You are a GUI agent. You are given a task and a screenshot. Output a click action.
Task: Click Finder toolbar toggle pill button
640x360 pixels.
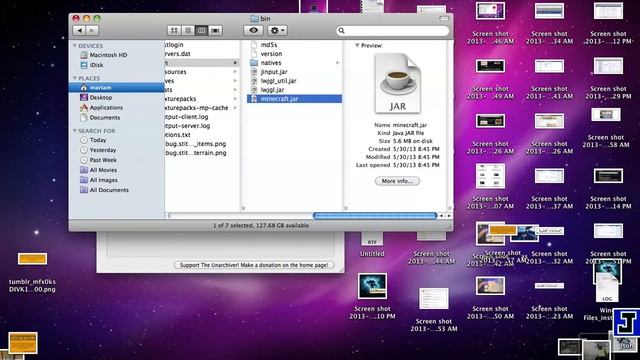click(x=444, y=18)
